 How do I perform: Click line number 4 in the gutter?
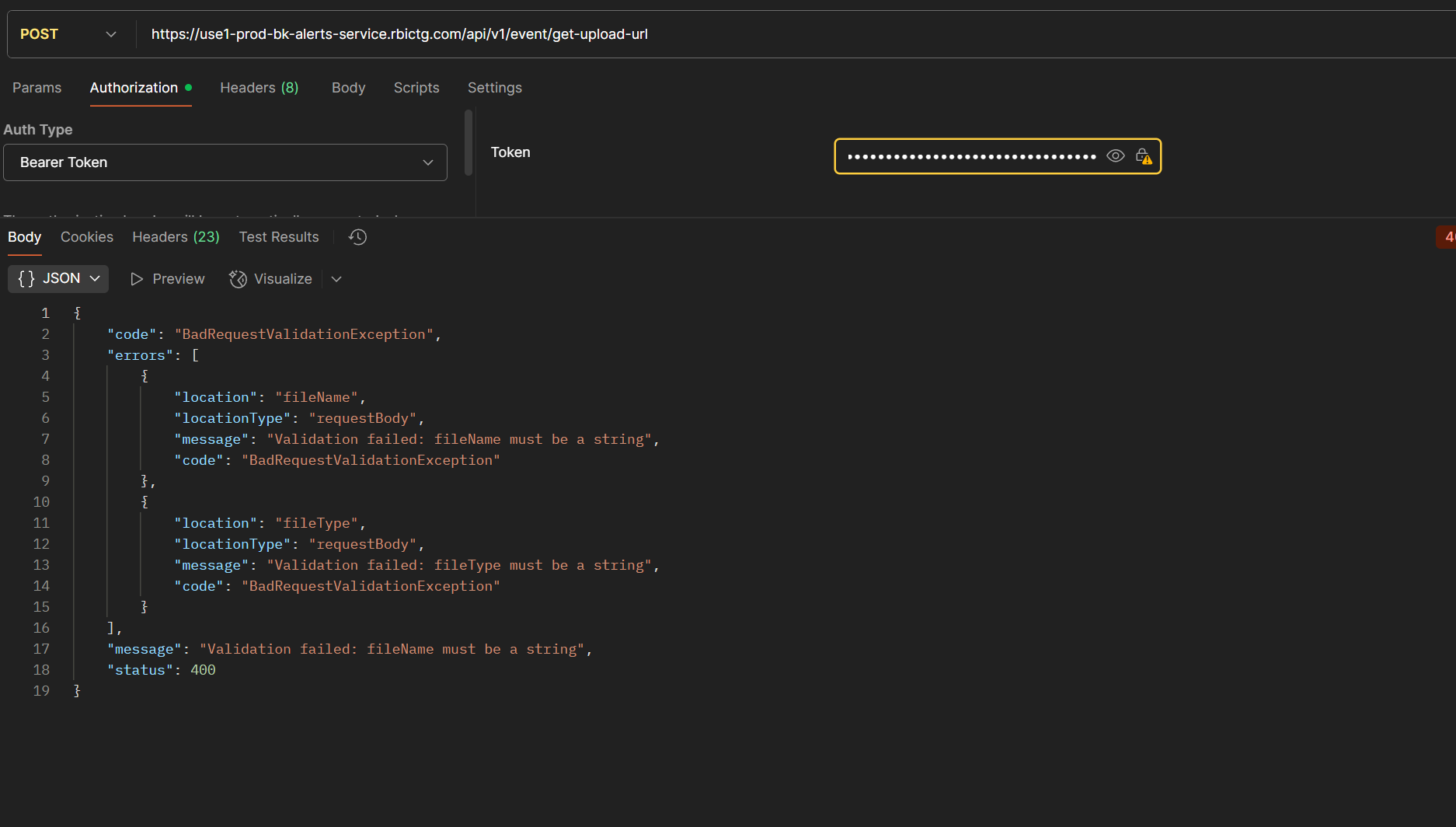(45, 376)
